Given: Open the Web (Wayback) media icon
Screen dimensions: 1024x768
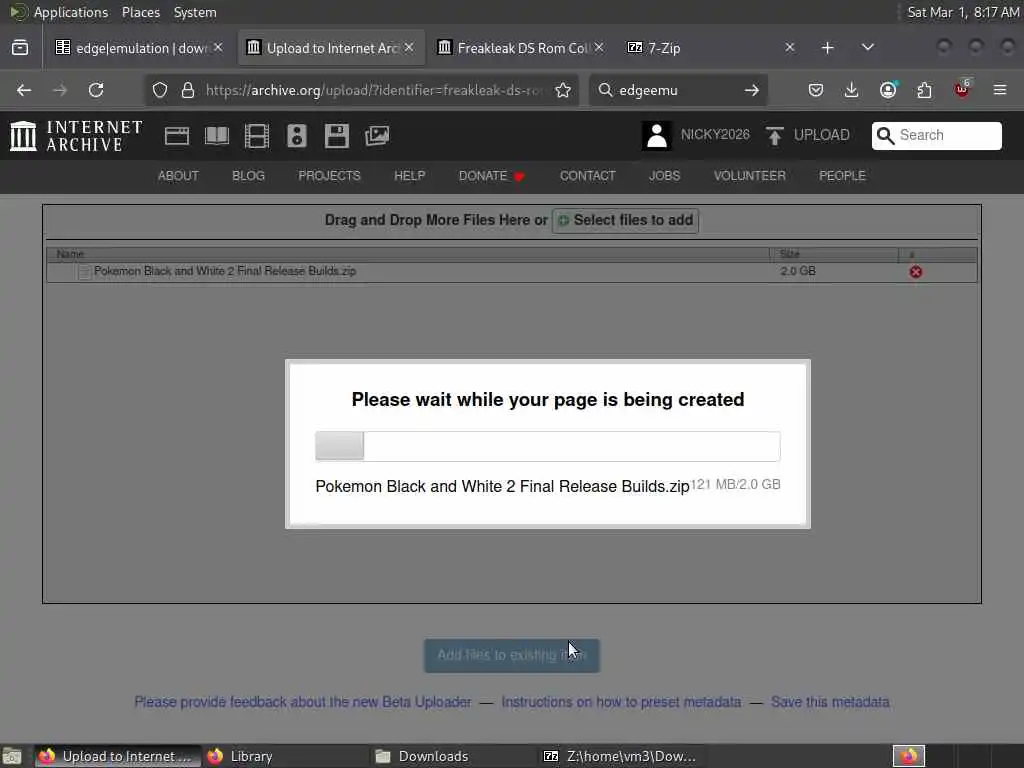Looking at the screenshot, I should point(176,136).
